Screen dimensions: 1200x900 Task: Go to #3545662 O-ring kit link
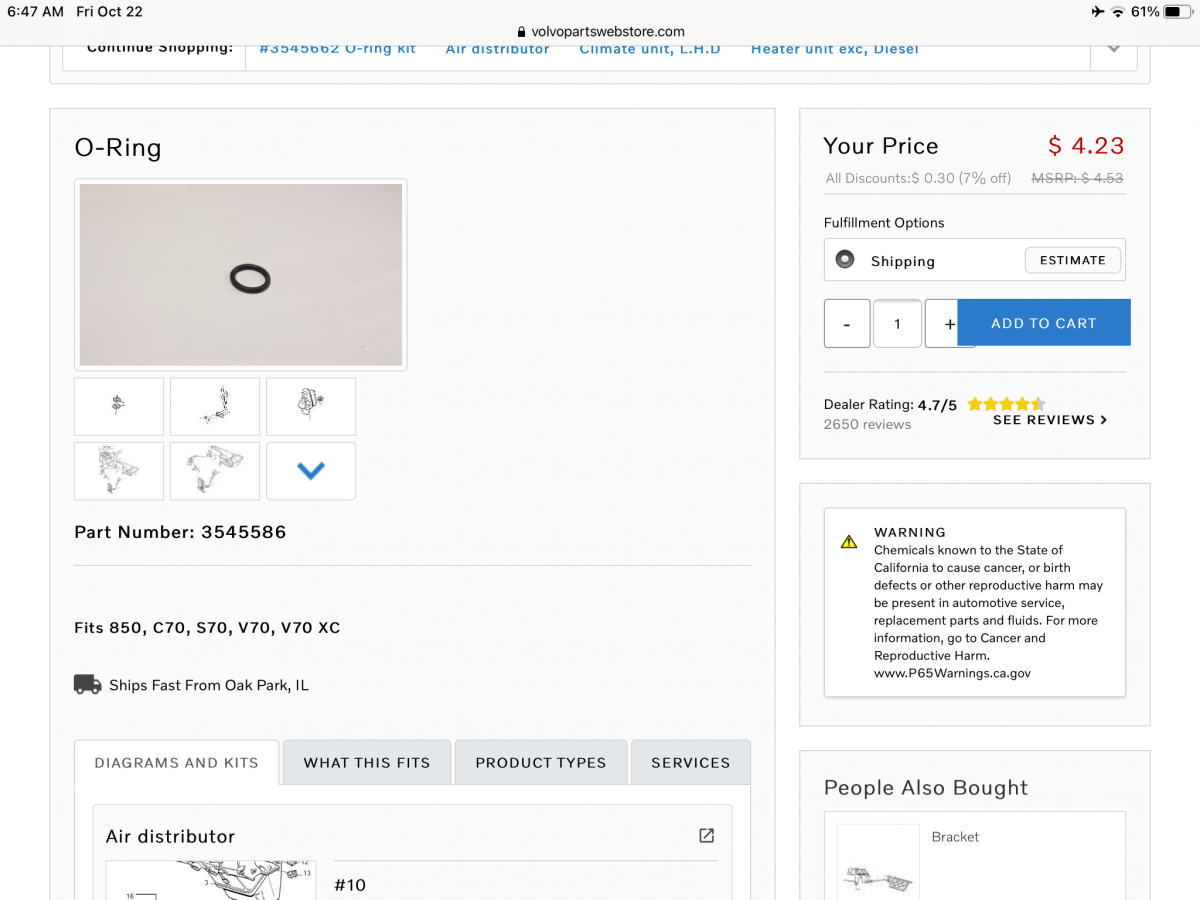pyautogui.click(x=337, y=49)
